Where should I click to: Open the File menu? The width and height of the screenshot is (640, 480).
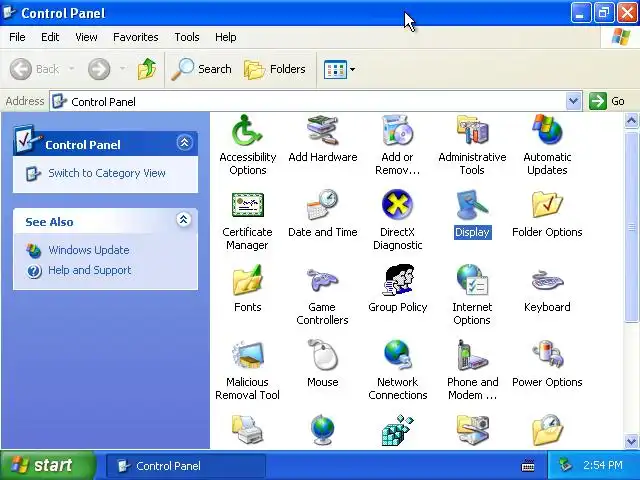point(17,37)
